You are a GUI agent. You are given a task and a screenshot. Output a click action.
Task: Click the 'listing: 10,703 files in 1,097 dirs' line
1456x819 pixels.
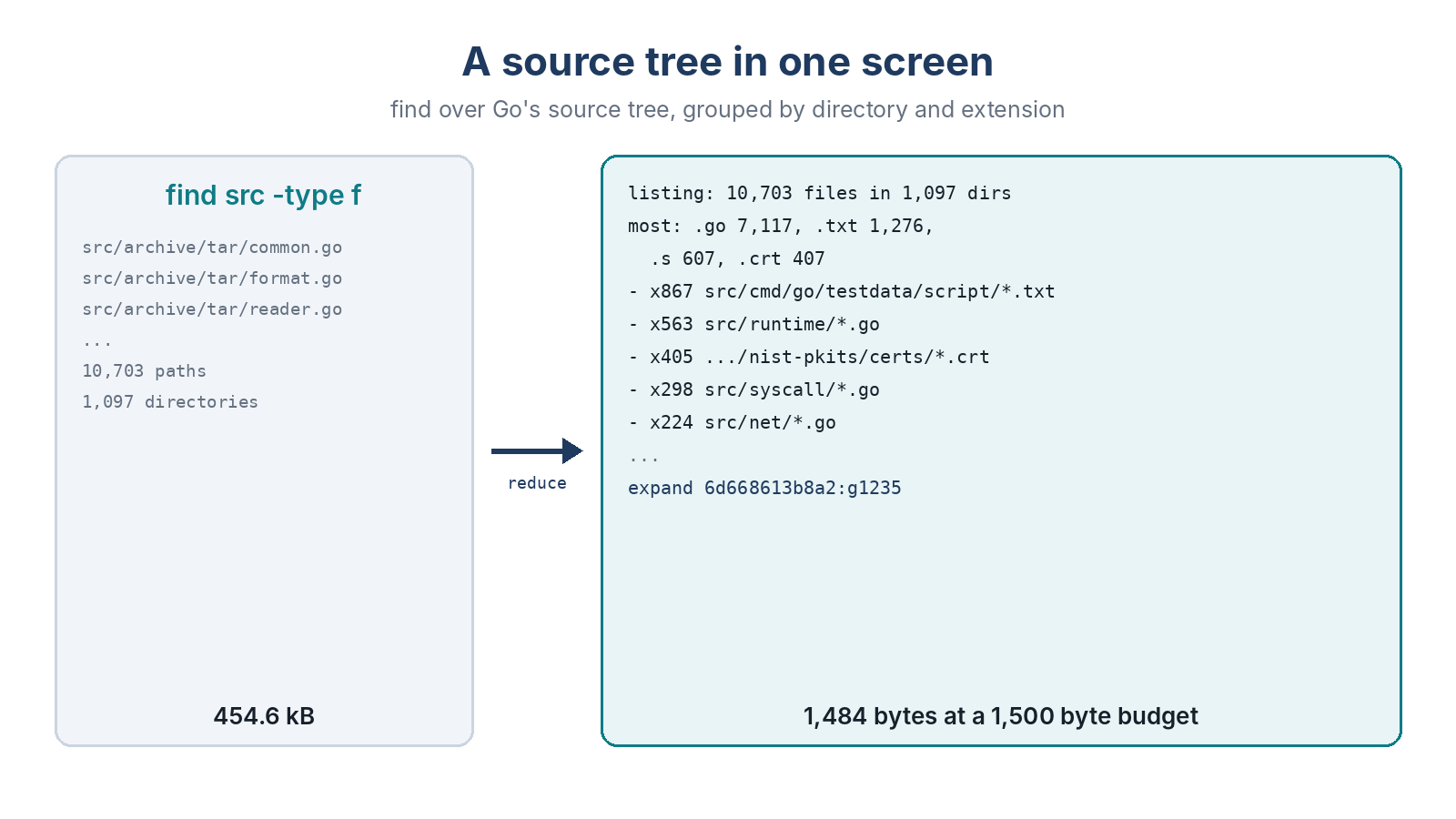tap(819, 193)
